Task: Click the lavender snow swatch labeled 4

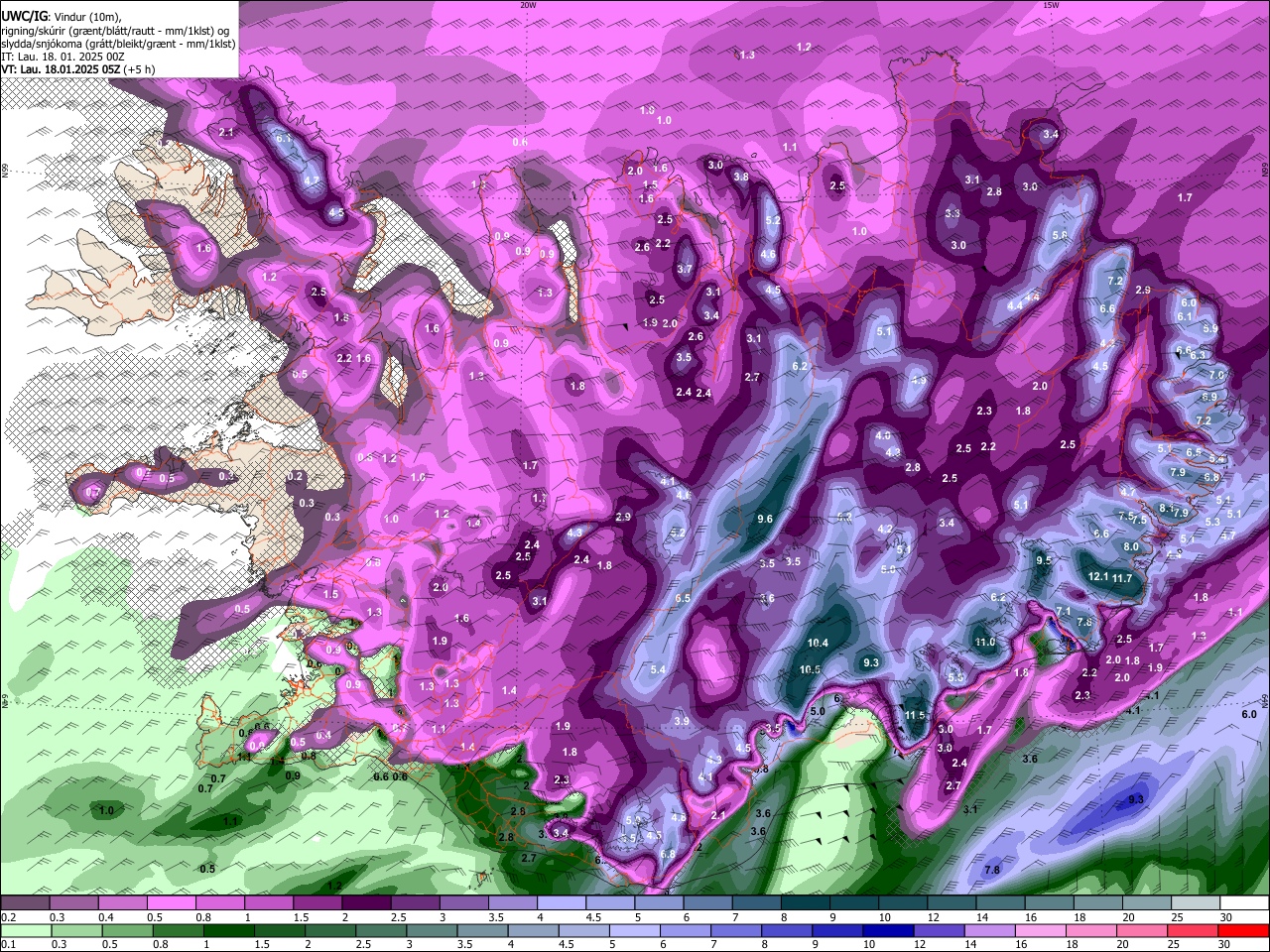Action: coord(562,903)
